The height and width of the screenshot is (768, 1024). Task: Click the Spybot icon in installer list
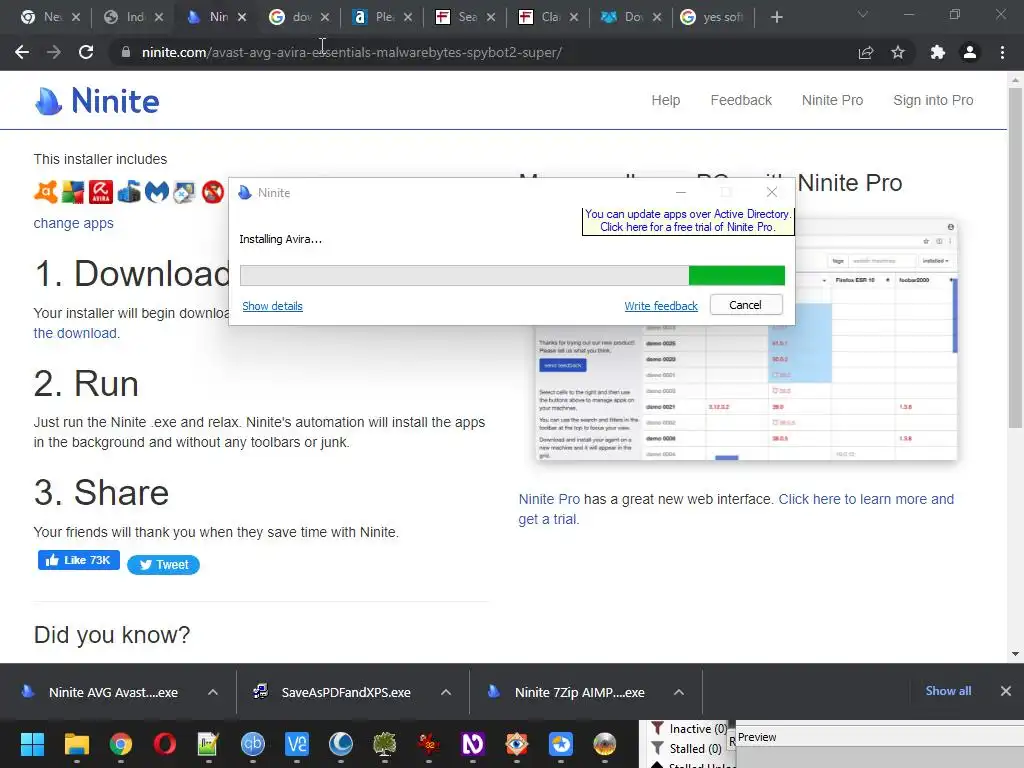pyautogui.click(x=184, y=192)
